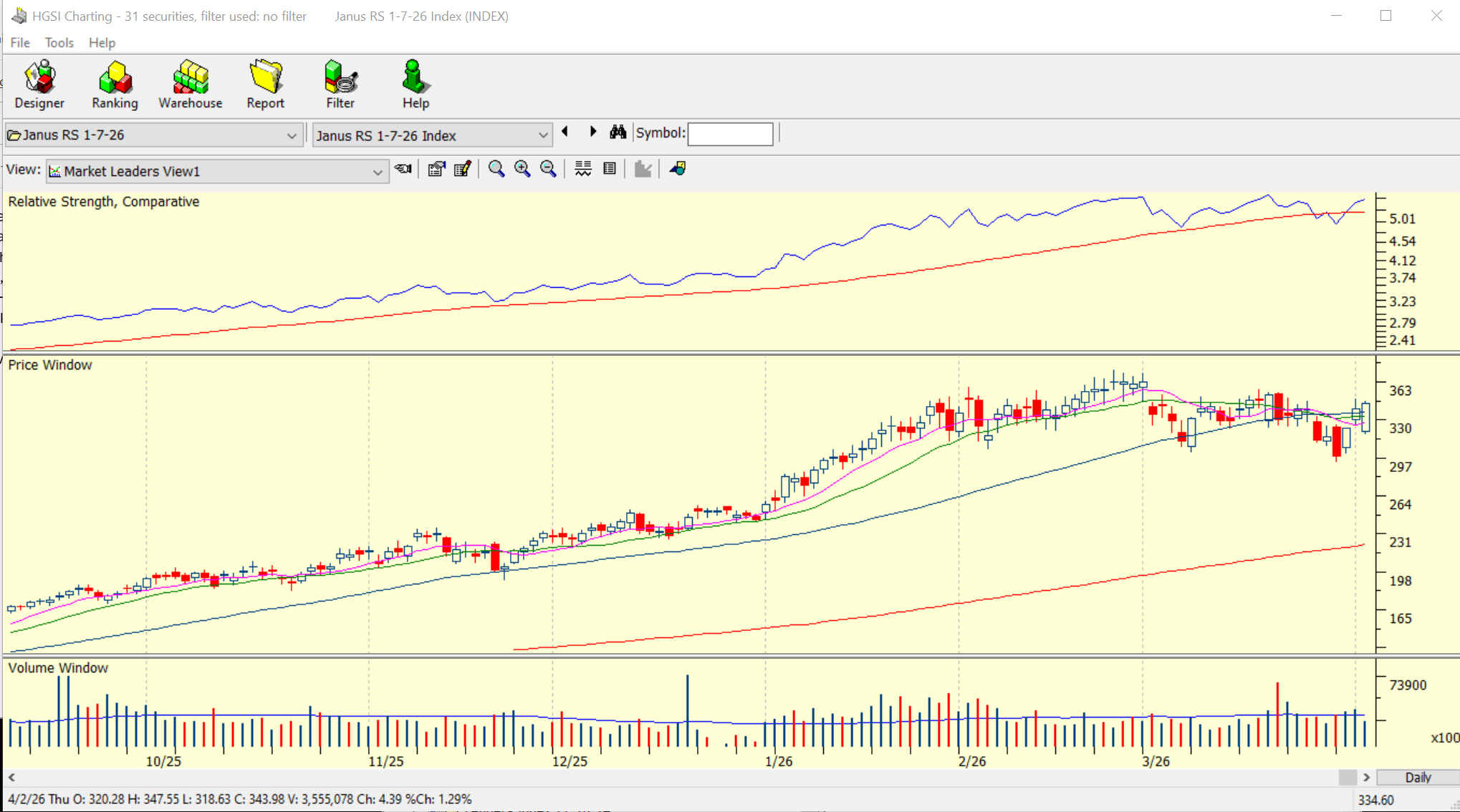
Task: Click the green Help toolbar icon
Action: click(x=415, y=84)
